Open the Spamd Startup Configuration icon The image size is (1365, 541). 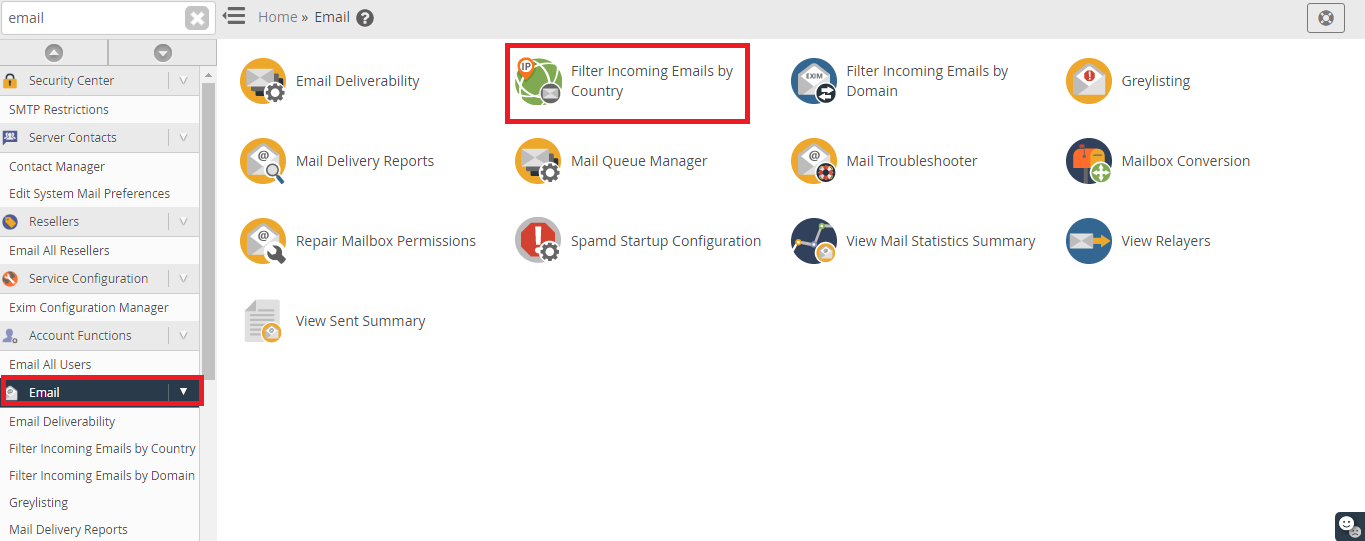tap(538, 241)
